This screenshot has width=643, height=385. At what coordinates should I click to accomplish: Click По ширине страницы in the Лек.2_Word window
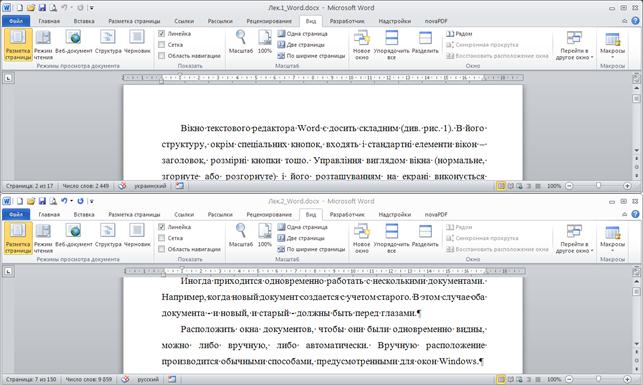coord(312,249)
